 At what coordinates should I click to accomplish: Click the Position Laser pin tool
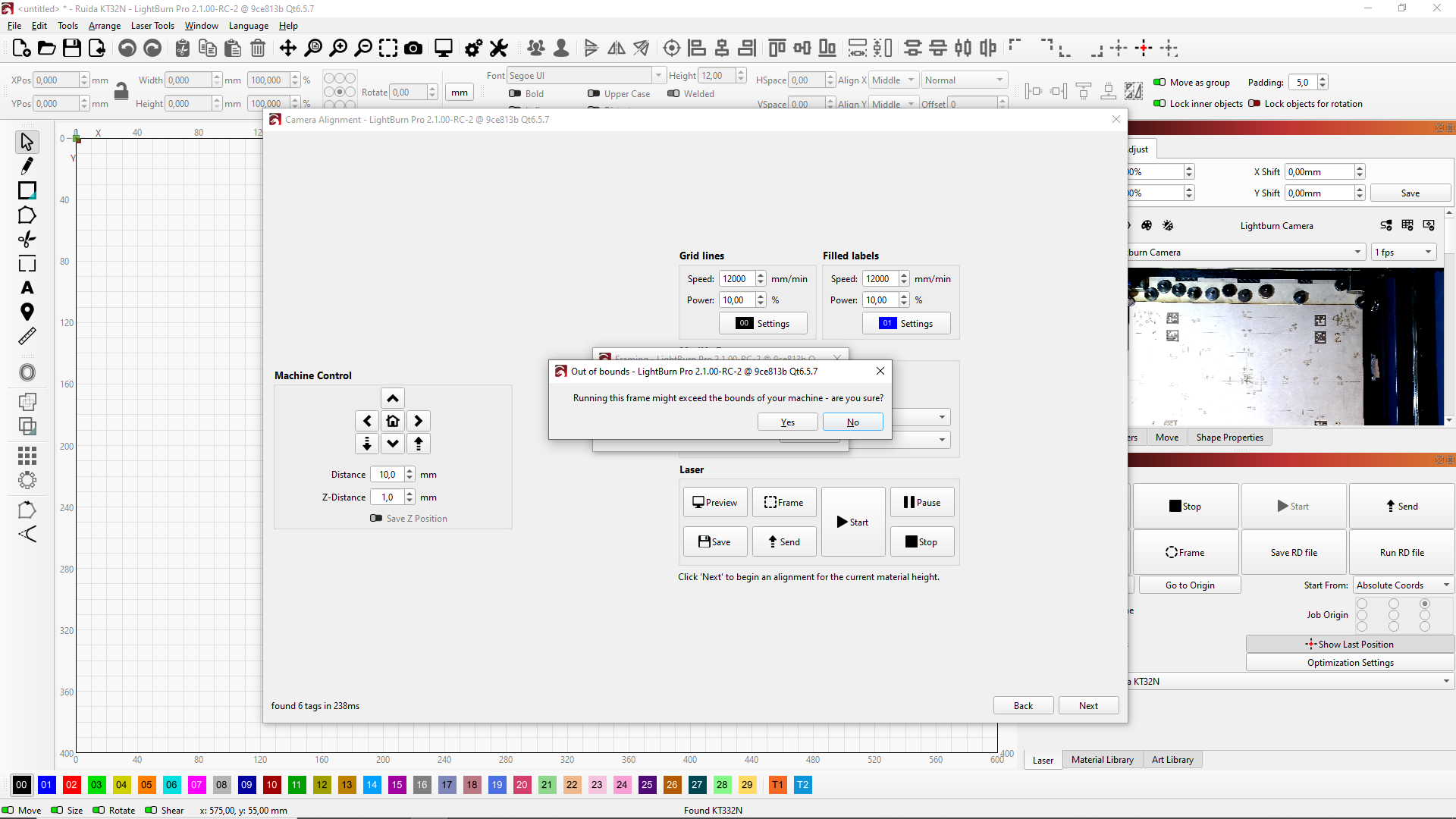[27, 312]
